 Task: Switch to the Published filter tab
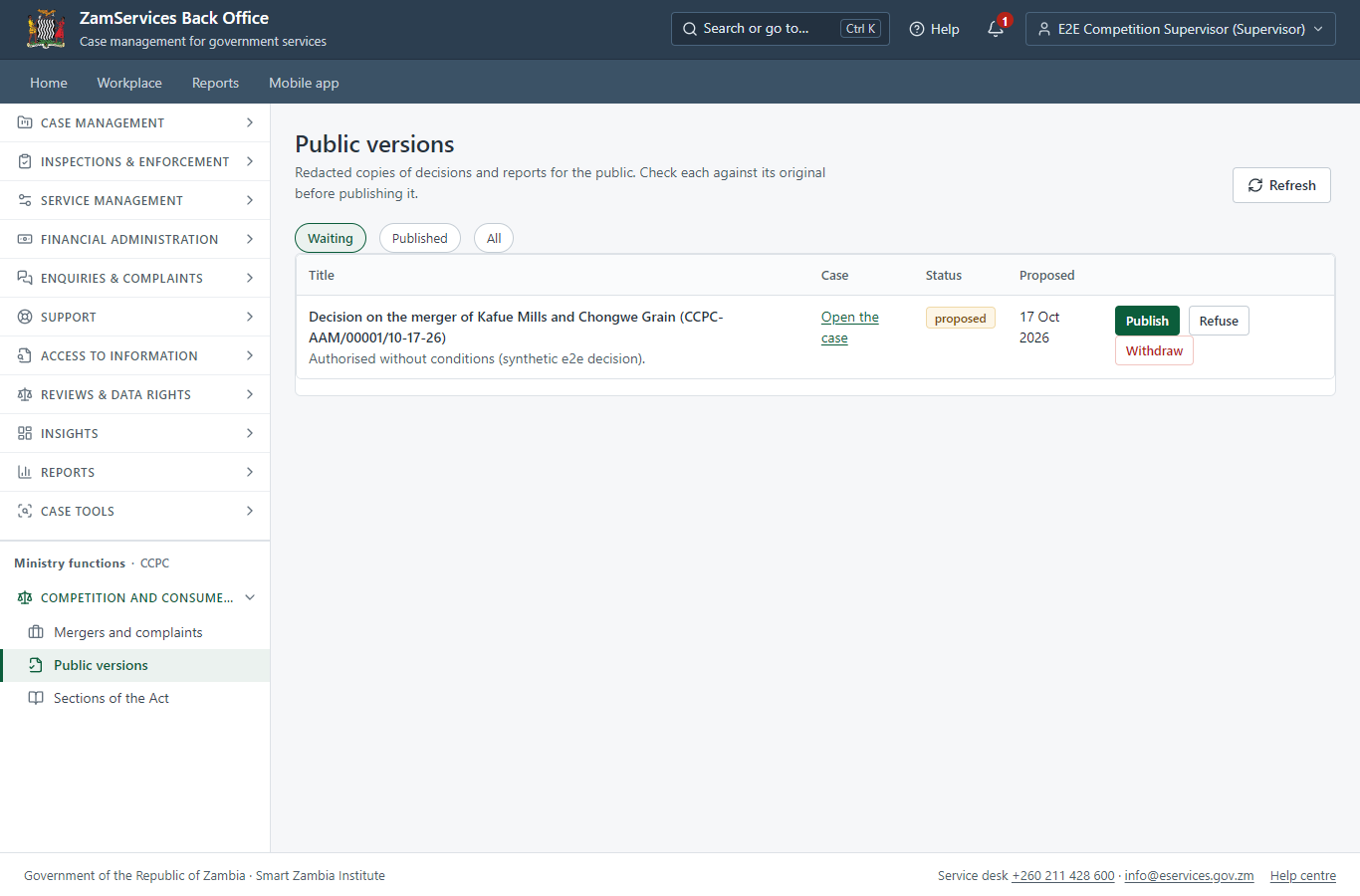pyautogui.click(x=420, y=238)
